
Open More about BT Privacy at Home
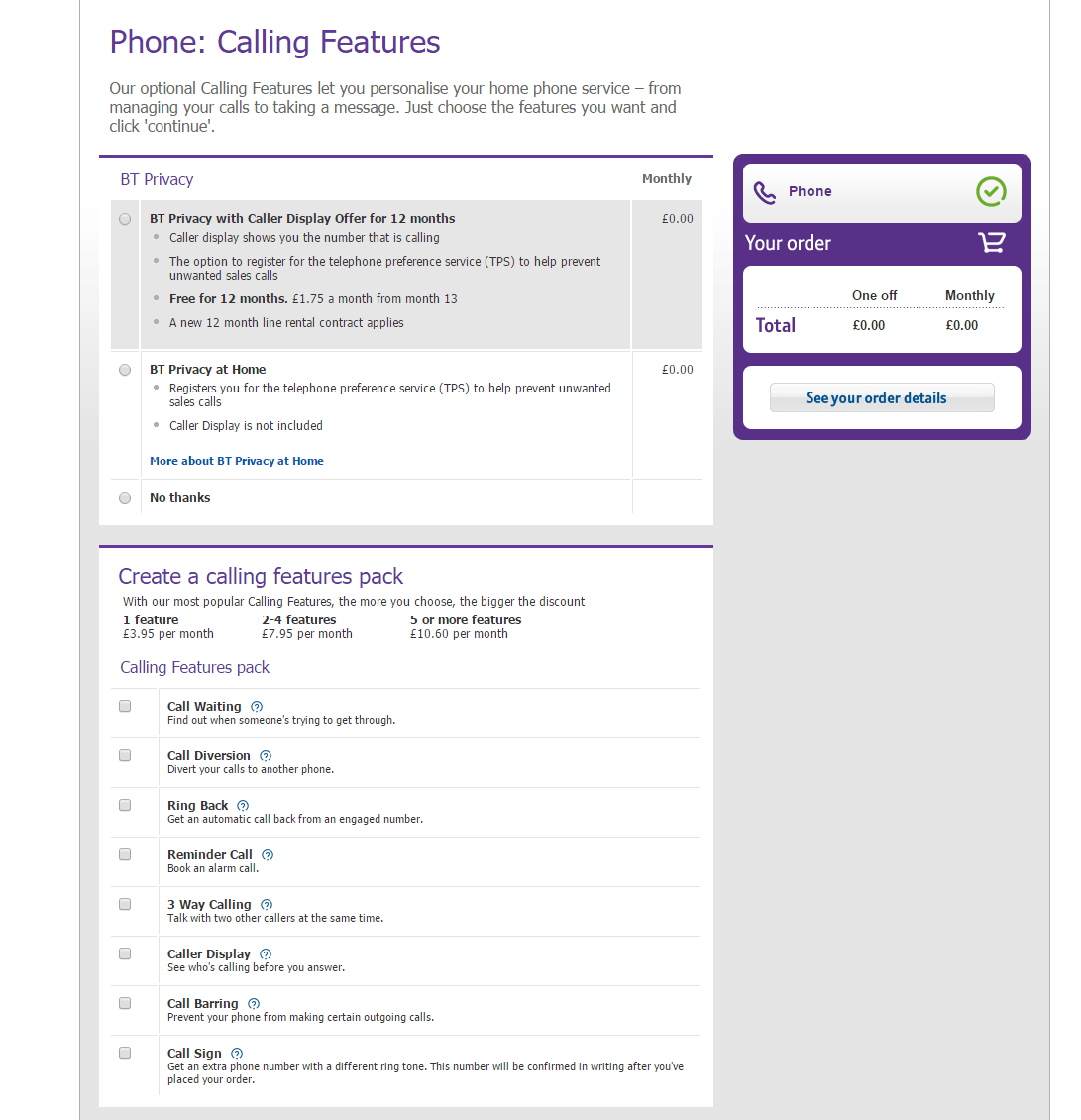pos(237,461)
